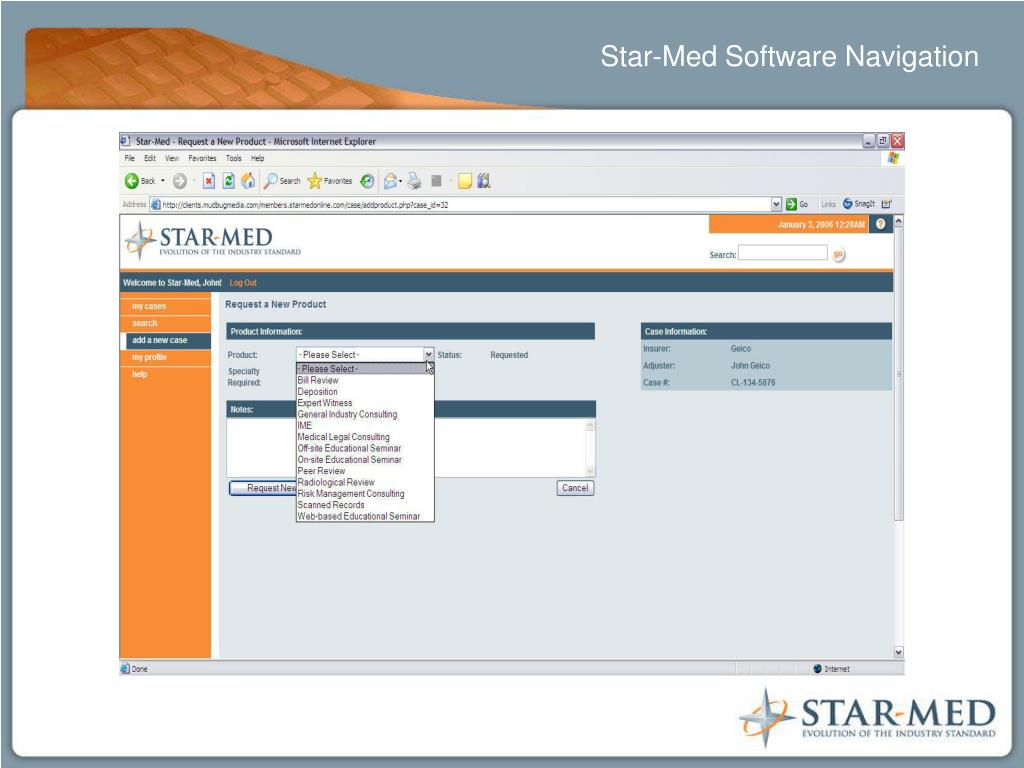This screenshot has width=1024, height=768.
Task: Click inside the Star-Med Search field
Action: pos(783,254)
